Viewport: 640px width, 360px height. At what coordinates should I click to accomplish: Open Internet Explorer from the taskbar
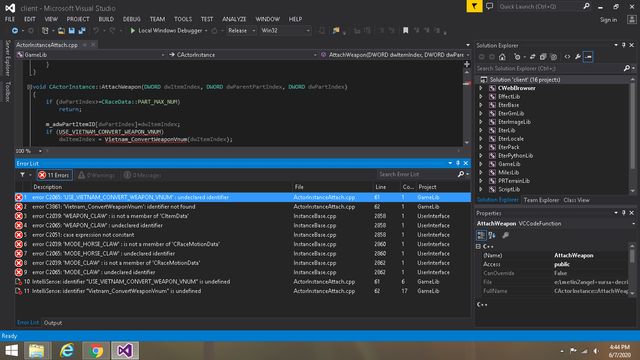(67, 351)
